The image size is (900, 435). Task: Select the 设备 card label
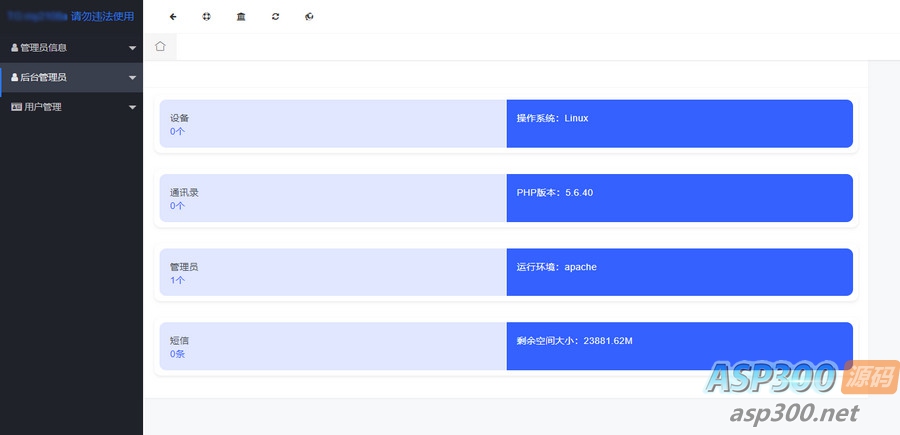[179, 118]
